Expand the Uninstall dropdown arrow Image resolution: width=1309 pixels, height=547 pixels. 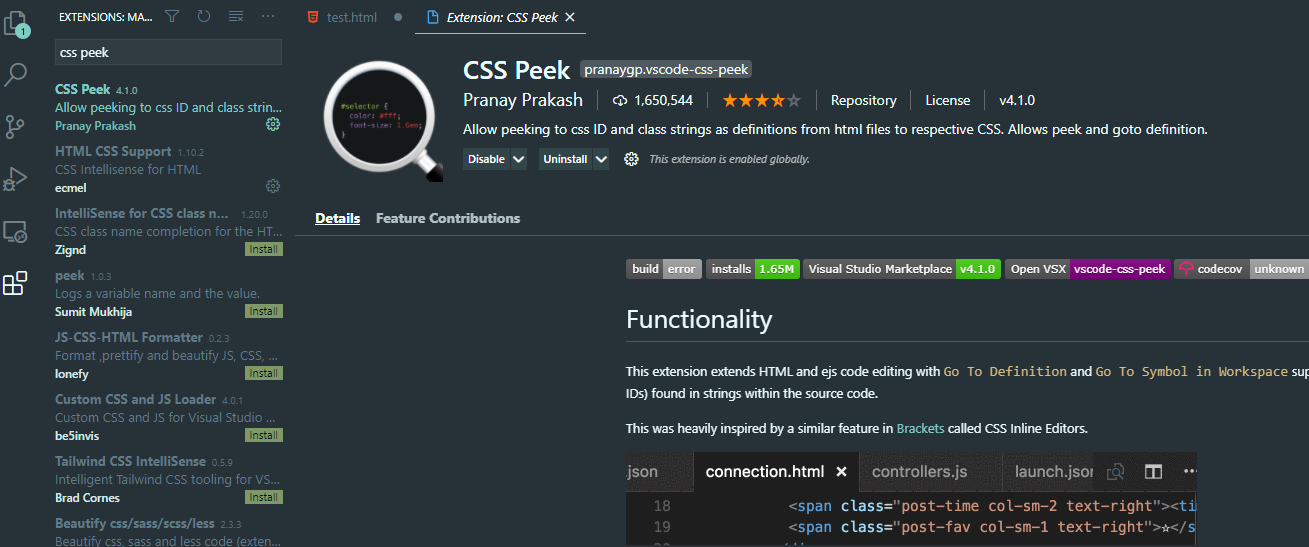point(600,159)
